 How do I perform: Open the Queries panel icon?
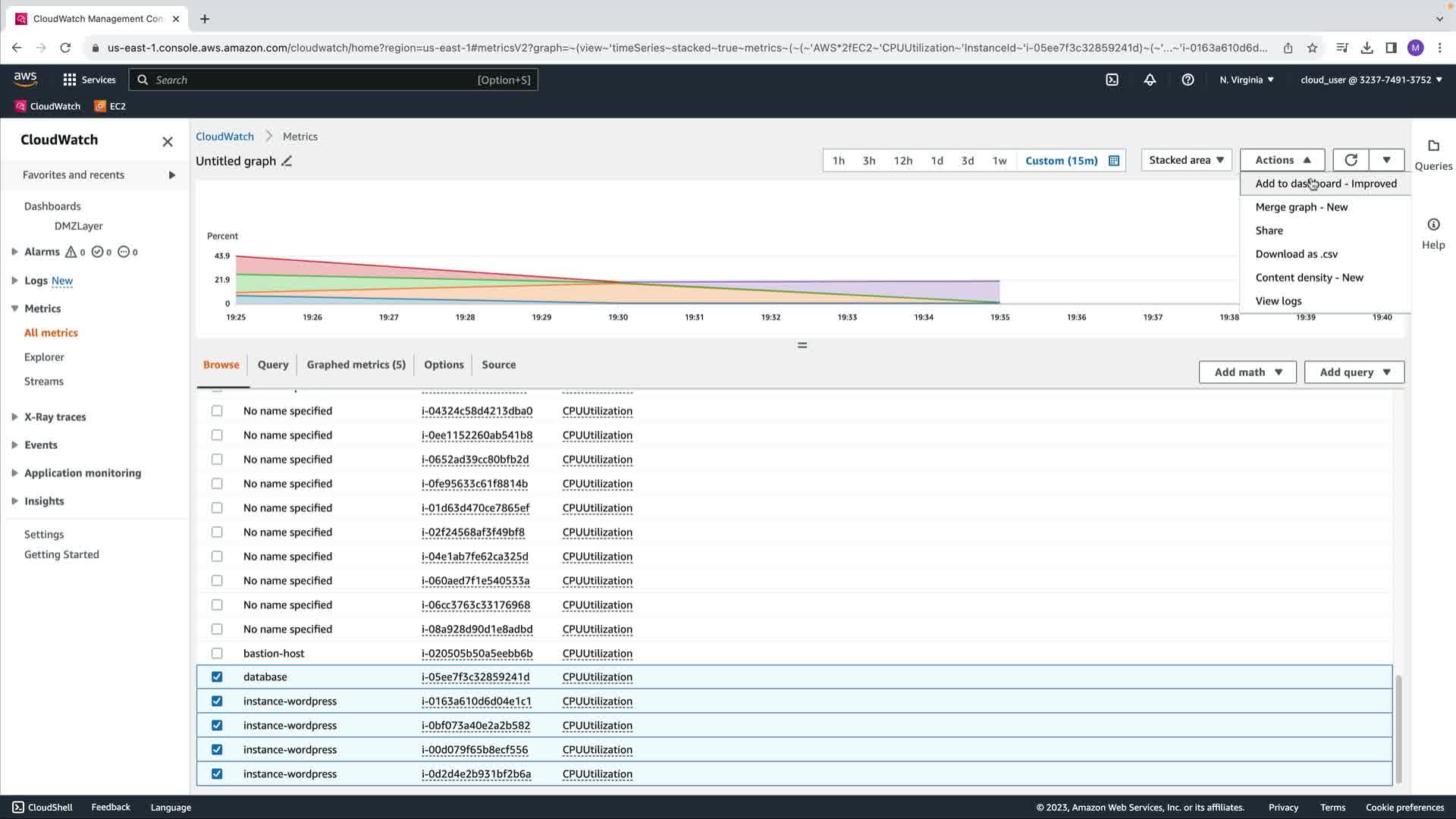coord(1432,146)
